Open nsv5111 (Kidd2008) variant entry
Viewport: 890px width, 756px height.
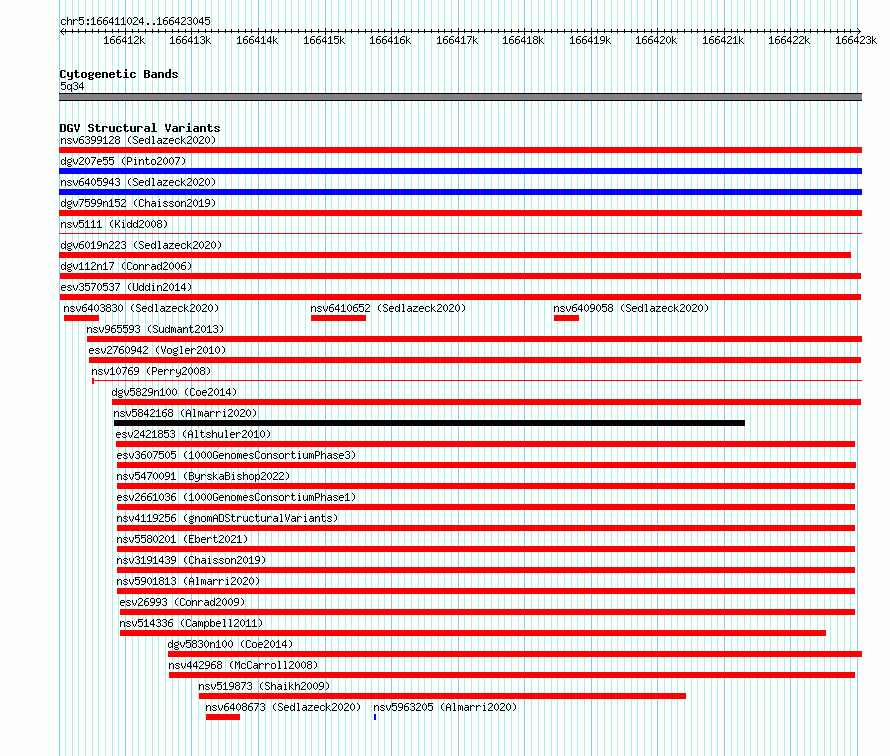(x=114, y=224)
